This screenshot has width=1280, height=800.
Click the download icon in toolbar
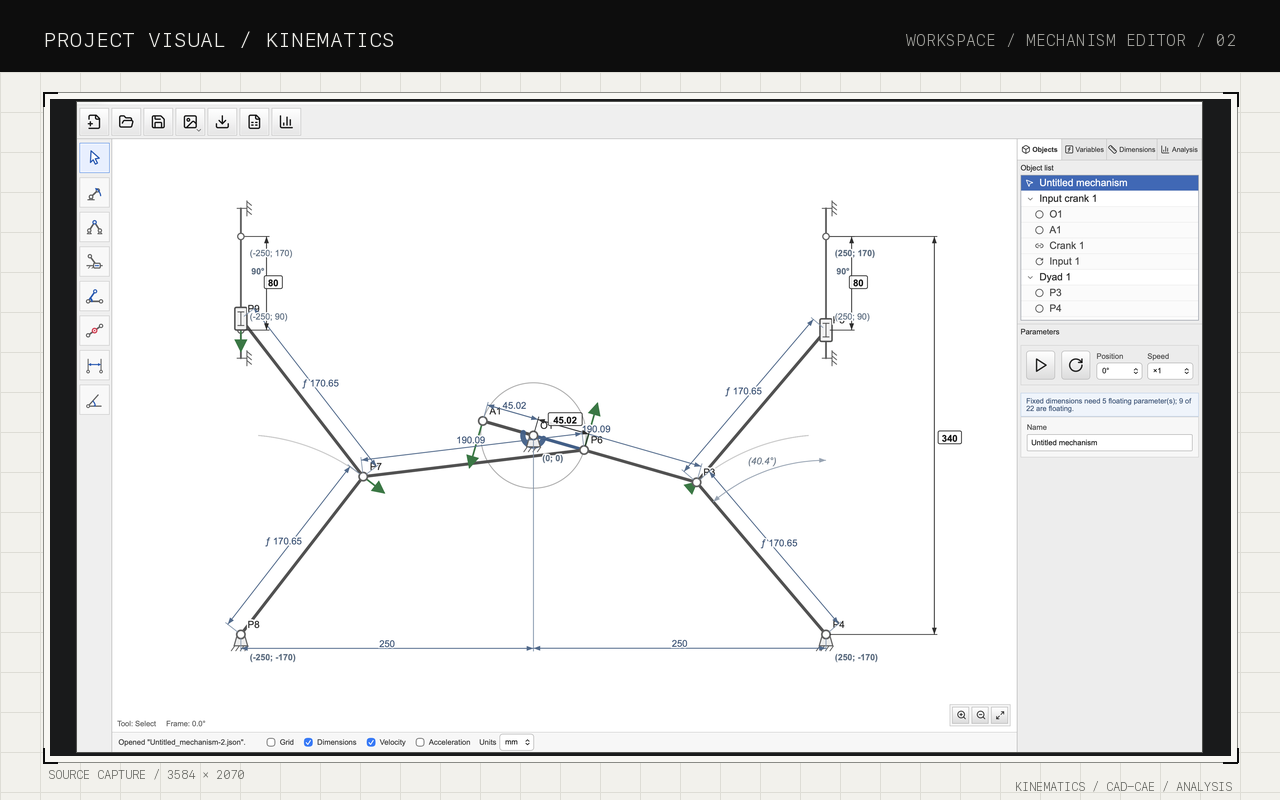222,122
